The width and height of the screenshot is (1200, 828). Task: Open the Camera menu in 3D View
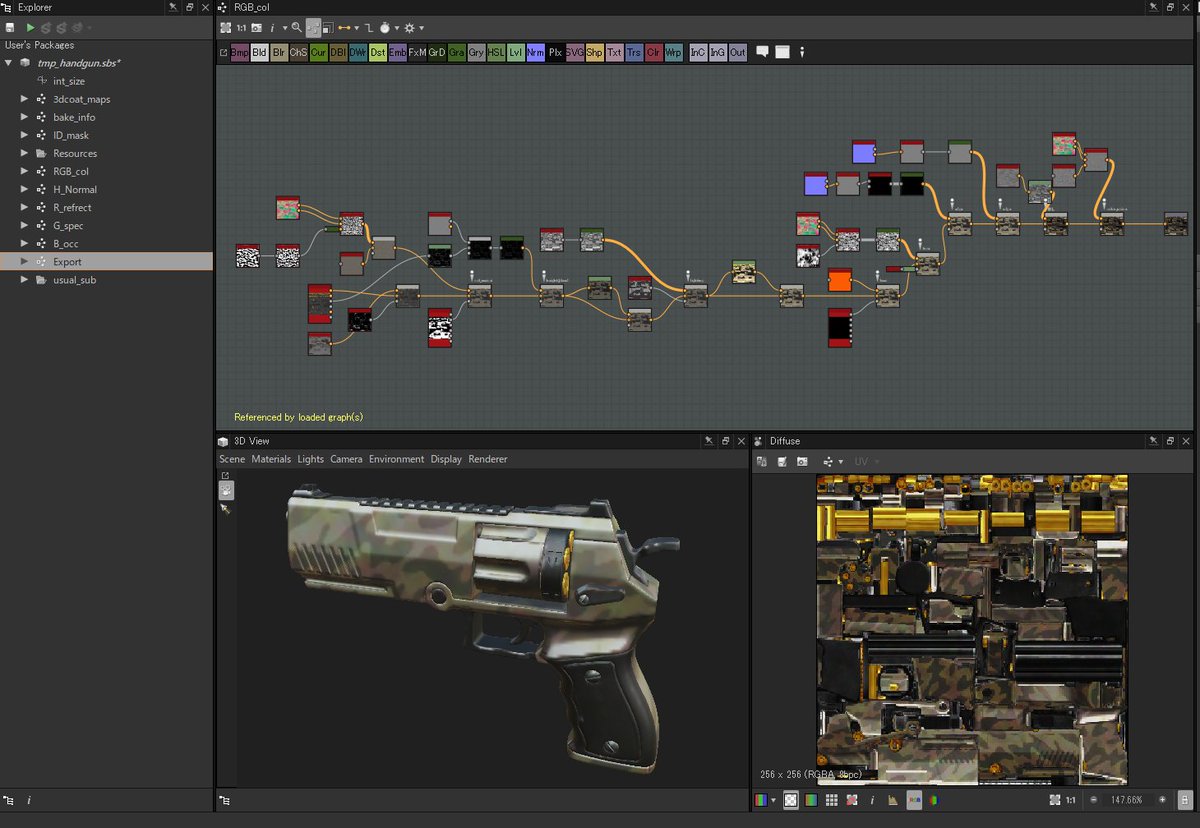[346, 459]
